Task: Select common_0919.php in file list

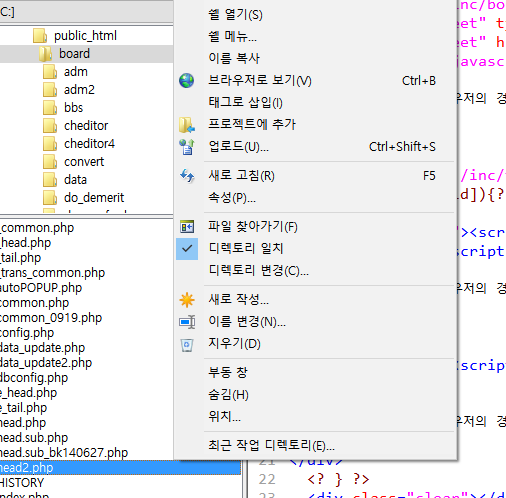Action: 51,318
